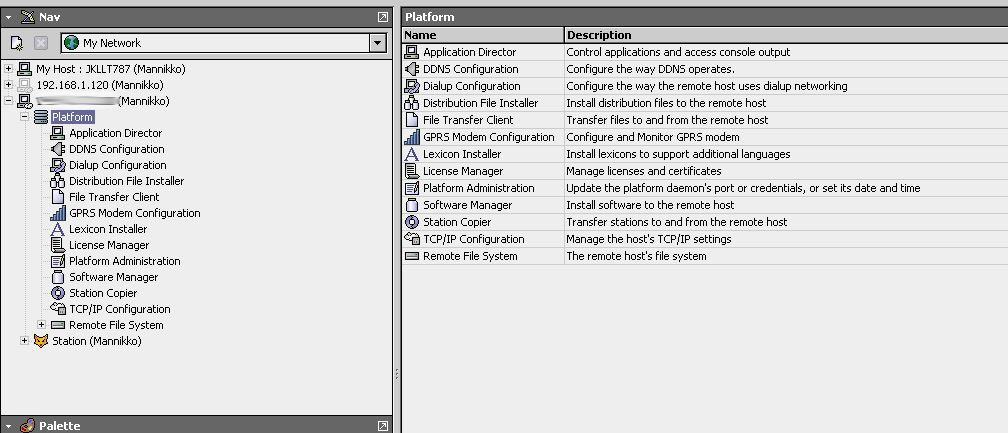Click License Manager icon in Platform table
The width and height of the screenshot is (1008, 433).
click(411, 171)
